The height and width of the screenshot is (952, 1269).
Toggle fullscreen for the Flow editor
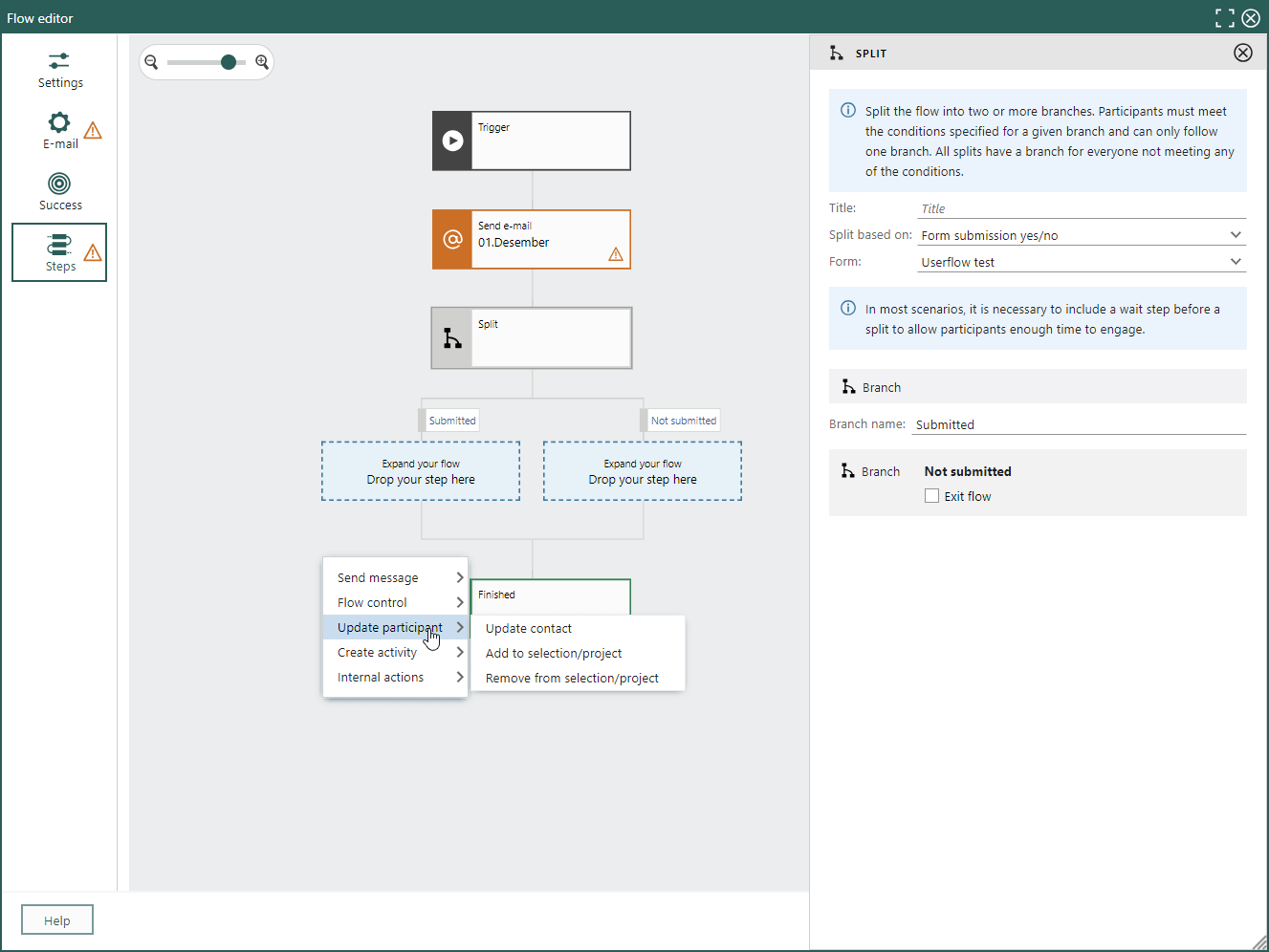[1225, 18]
